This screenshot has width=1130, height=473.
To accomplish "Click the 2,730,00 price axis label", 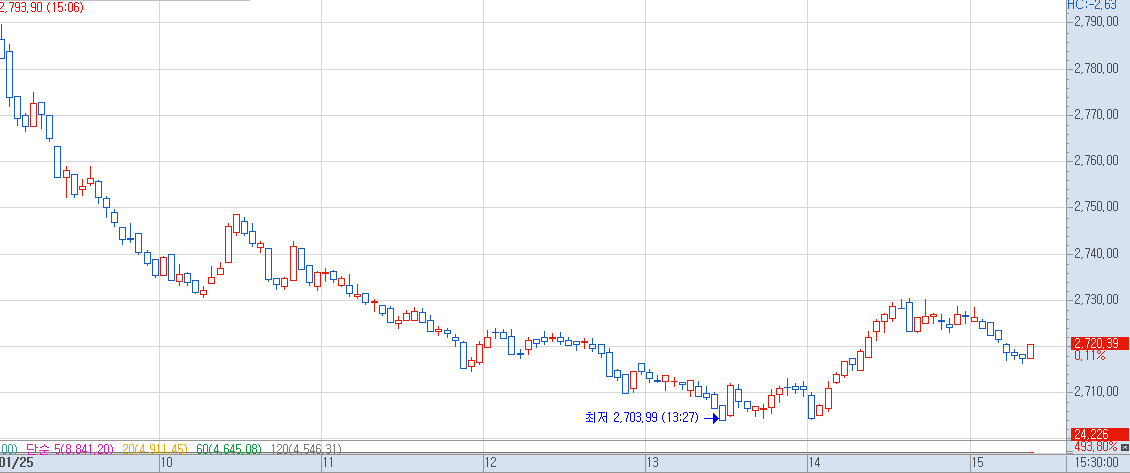I will pyautogui.click(x=1096, y=299).
